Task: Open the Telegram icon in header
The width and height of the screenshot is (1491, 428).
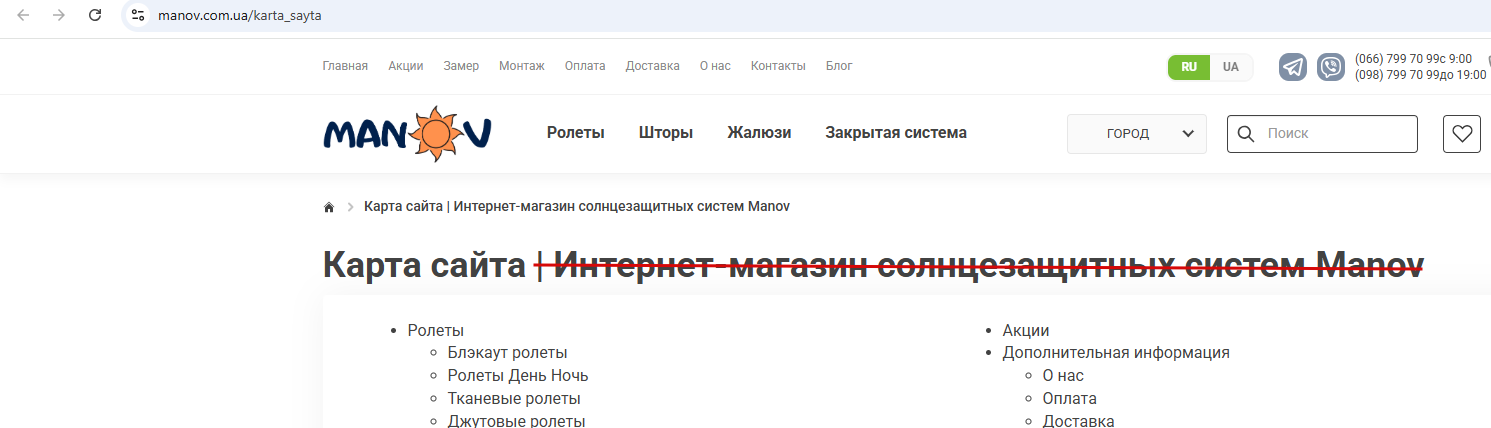Action: coord(1293,67)
